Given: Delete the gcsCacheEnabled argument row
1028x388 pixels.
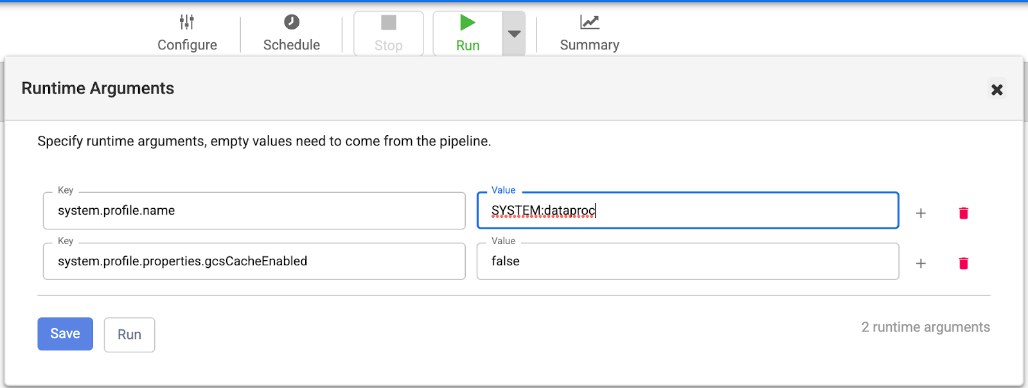Looking at the screenshot, I should pyautogui.click(x=963, y=263).
